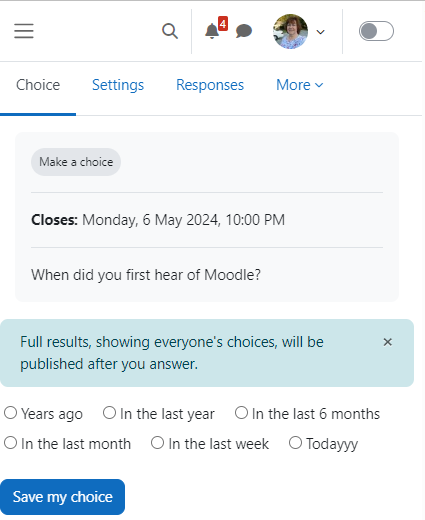
Task: Click the user profile avatar picture
Action: [x=290, y=31]
